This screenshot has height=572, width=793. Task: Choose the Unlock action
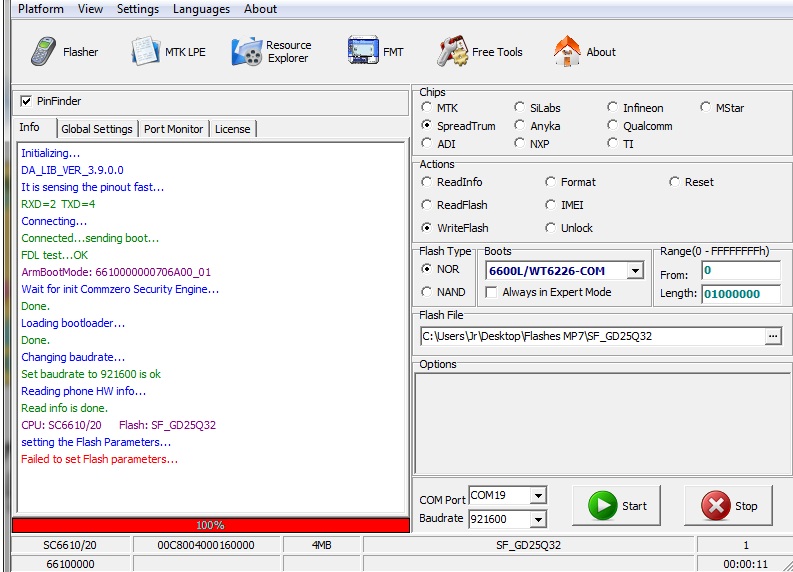tap(550, 228)
